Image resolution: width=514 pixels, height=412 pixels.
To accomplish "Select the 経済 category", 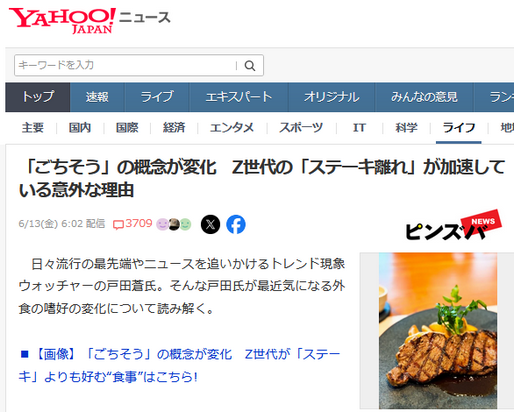I will pos(174,128).
